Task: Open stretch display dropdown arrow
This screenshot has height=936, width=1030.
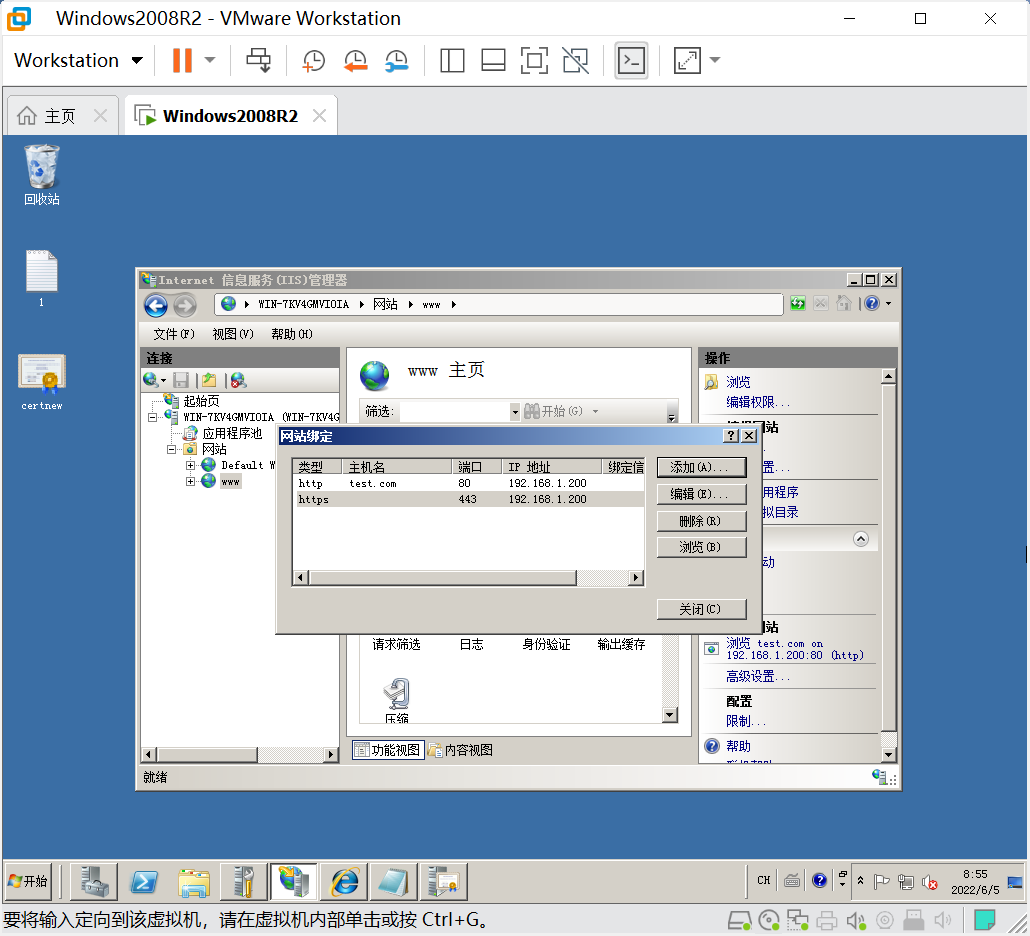Action: coord(715,60)
